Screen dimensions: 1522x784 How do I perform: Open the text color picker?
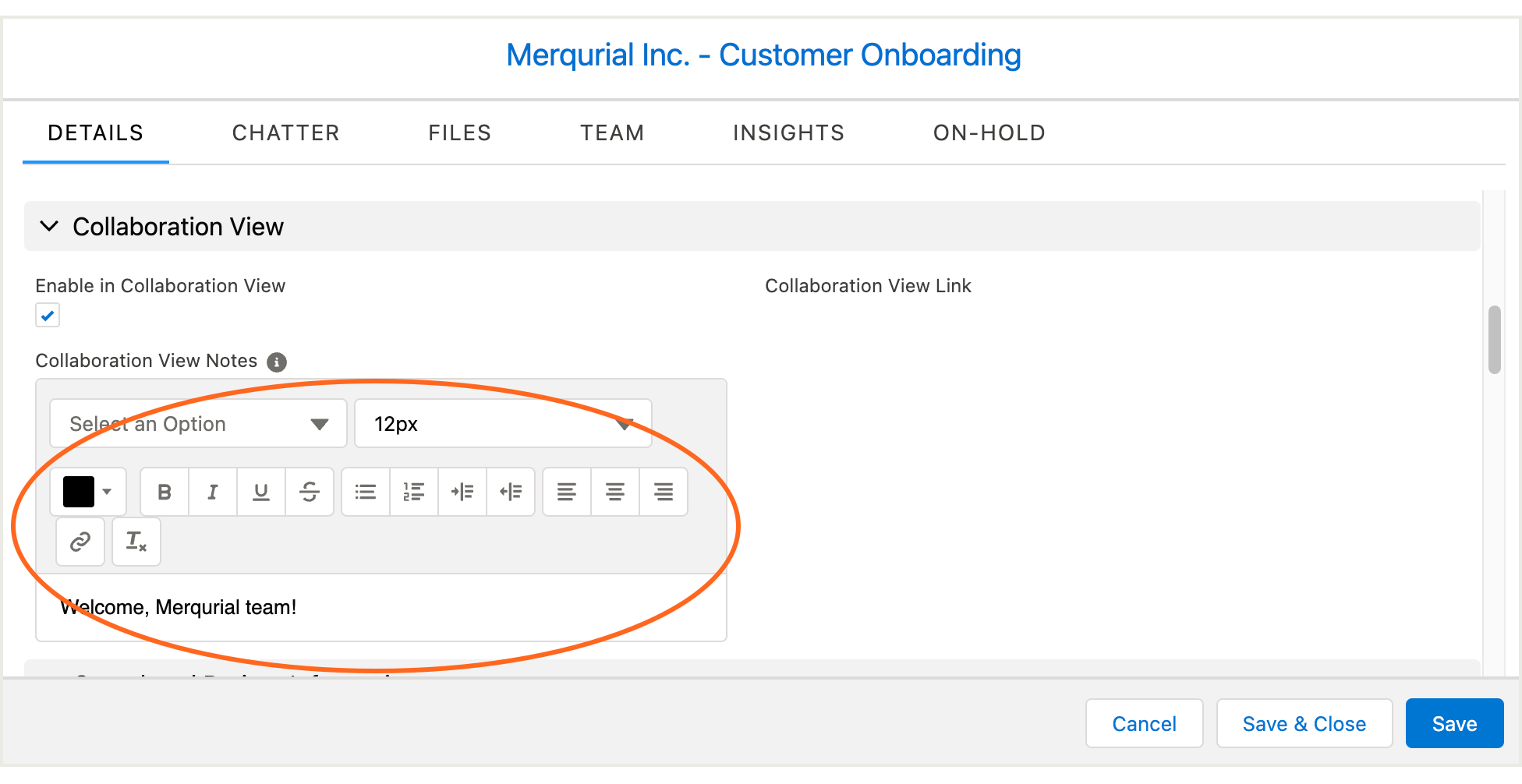click(87, 492)
